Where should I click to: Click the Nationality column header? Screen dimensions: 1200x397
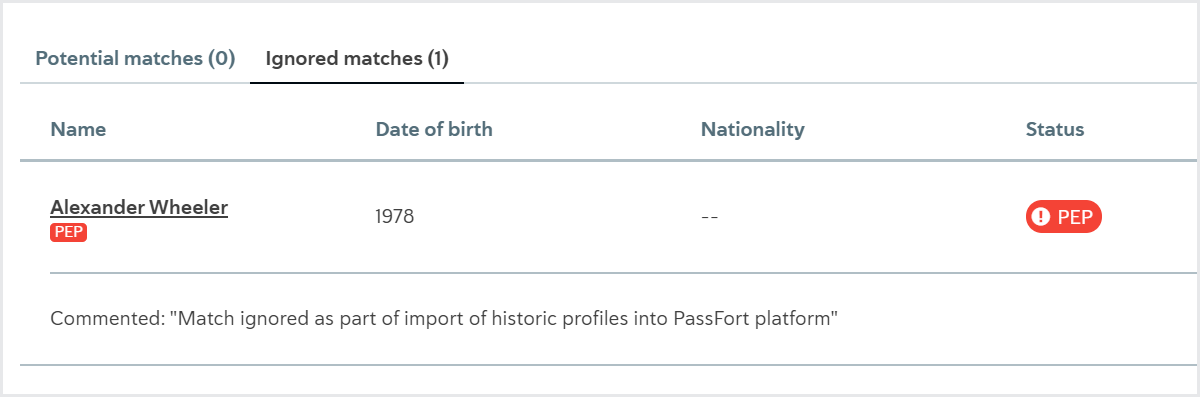753,129
